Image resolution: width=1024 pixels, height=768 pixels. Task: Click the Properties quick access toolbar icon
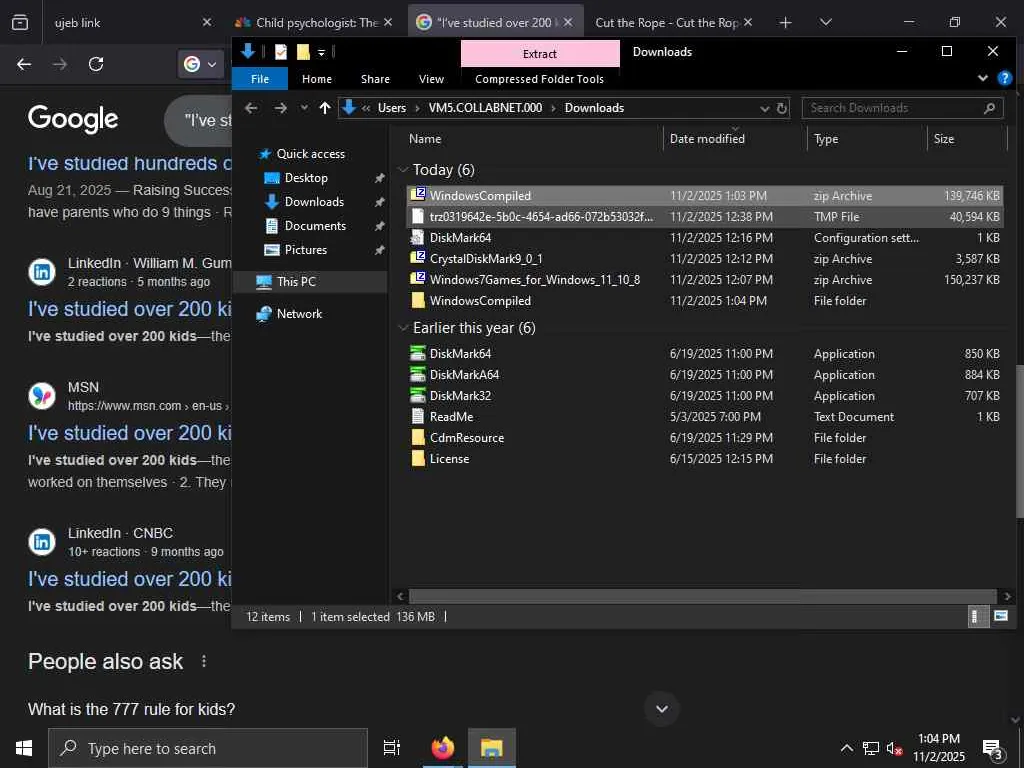point(281,52)
